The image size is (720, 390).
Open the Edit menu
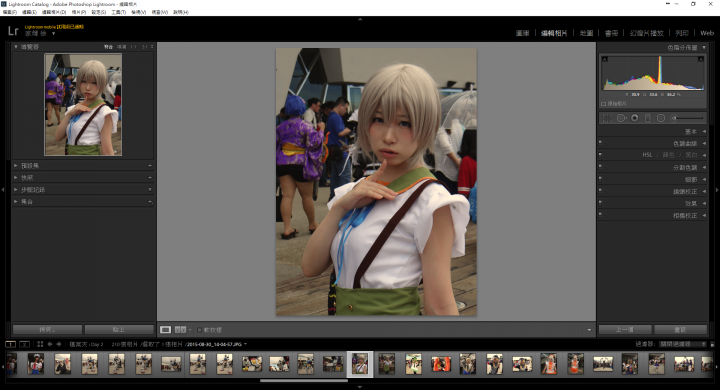[x=29, y=12]
